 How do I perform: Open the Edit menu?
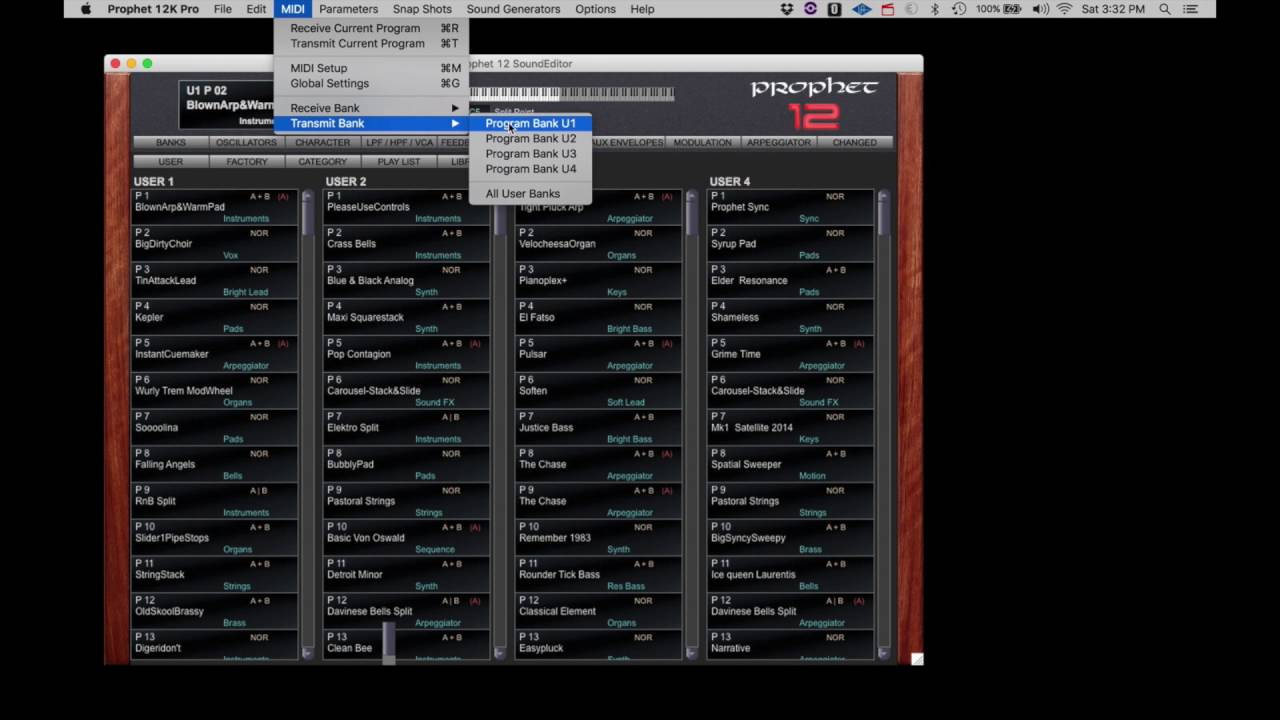tap(257, 9)
